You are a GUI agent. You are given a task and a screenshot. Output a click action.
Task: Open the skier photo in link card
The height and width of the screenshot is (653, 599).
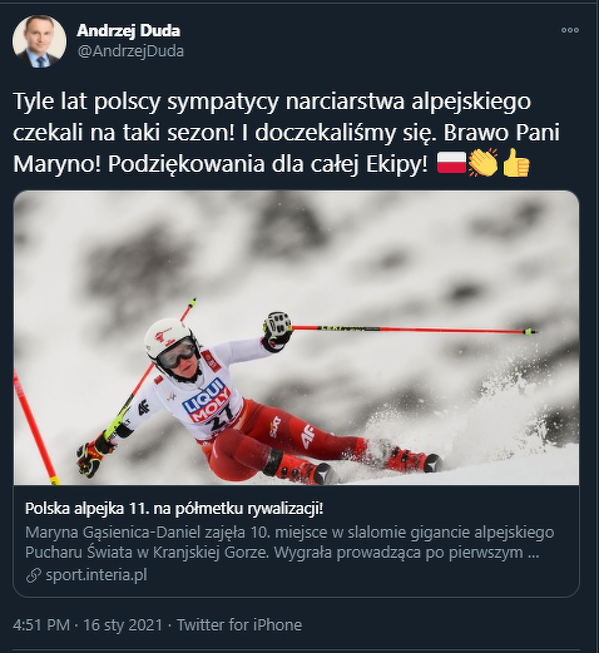[x=296, y=338]
